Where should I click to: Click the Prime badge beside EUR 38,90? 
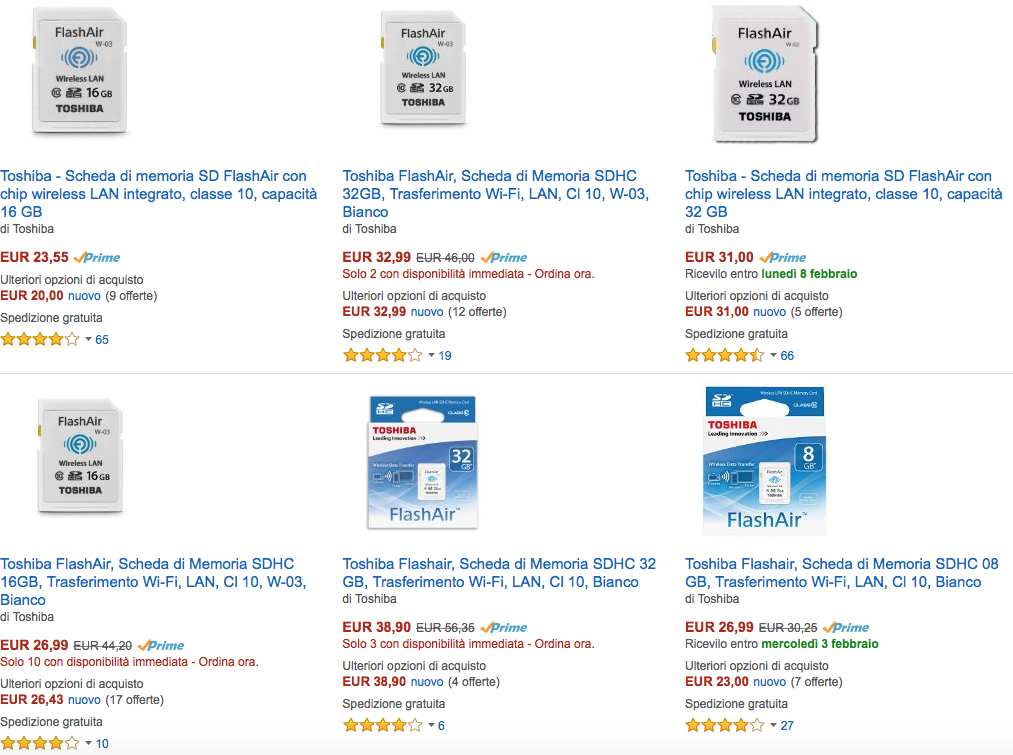click(x=504, y=627)
